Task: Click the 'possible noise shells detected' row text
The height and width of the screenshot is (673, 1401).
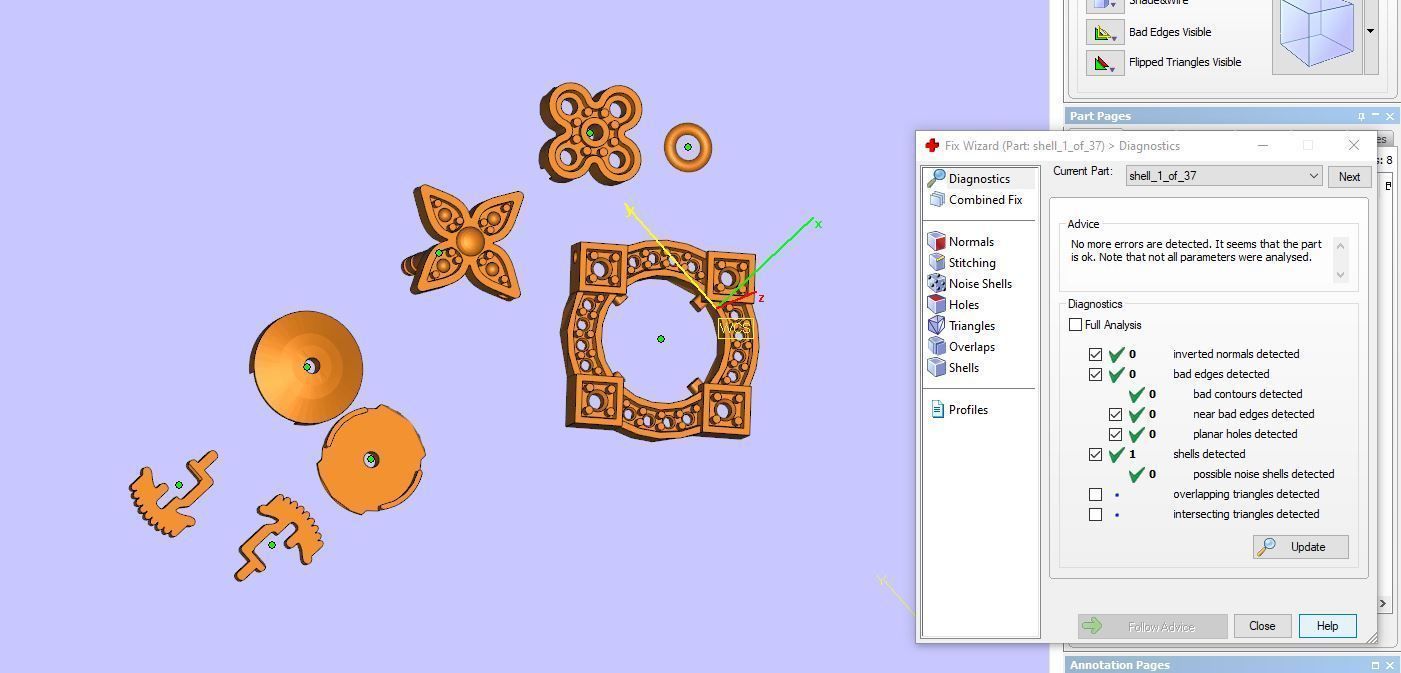Action: (x=1263, y=474)
